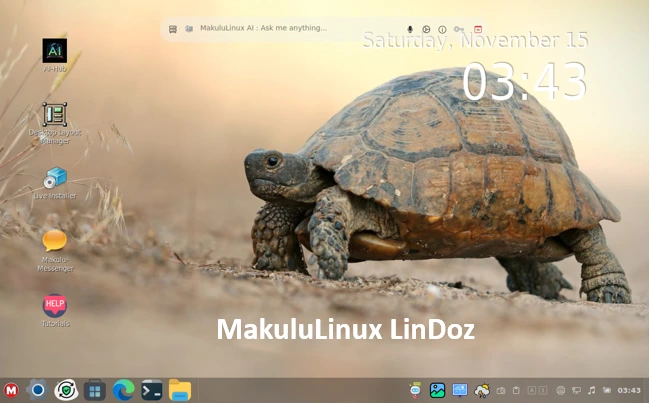Image resolution: width=650 pixels, height=404 pixels.
Task: Click the red window icon in AI bar
Action: pyautogui.click(x=478, y=29)
